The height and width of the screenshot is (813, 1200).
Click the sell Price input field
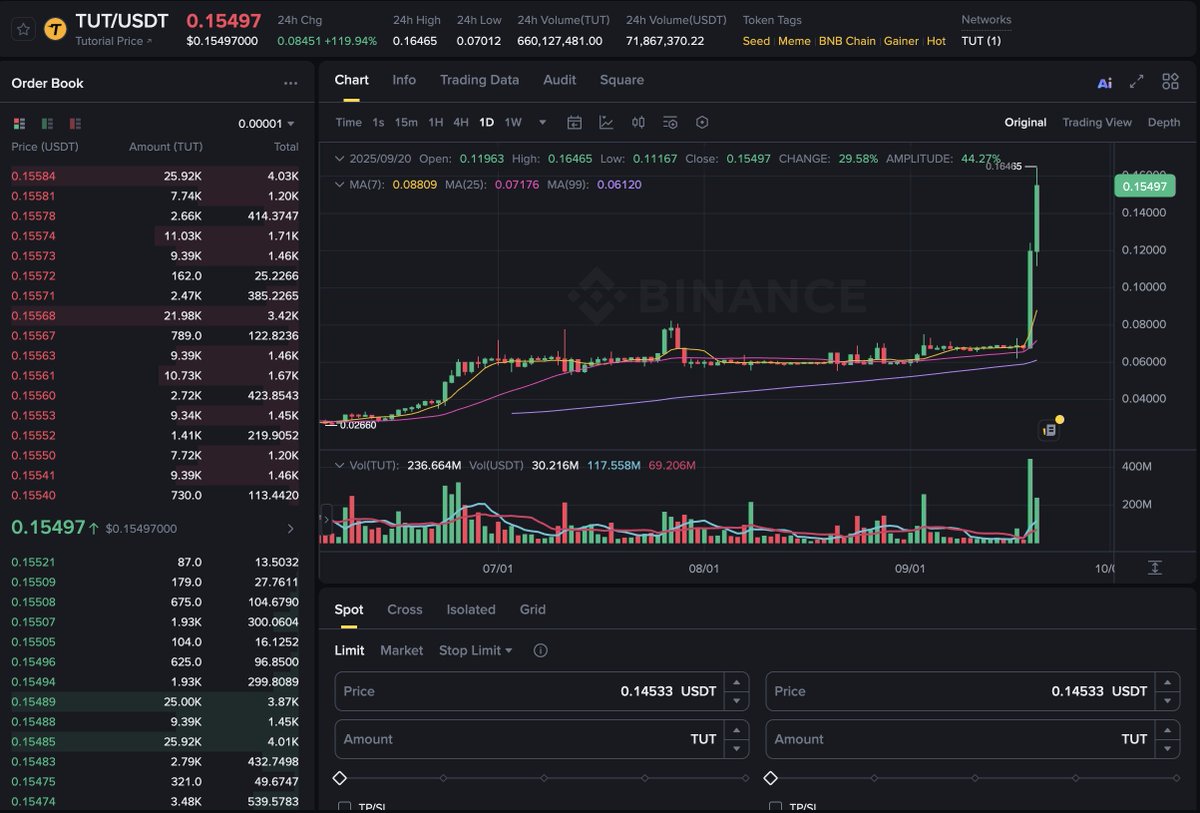[973, 691]
